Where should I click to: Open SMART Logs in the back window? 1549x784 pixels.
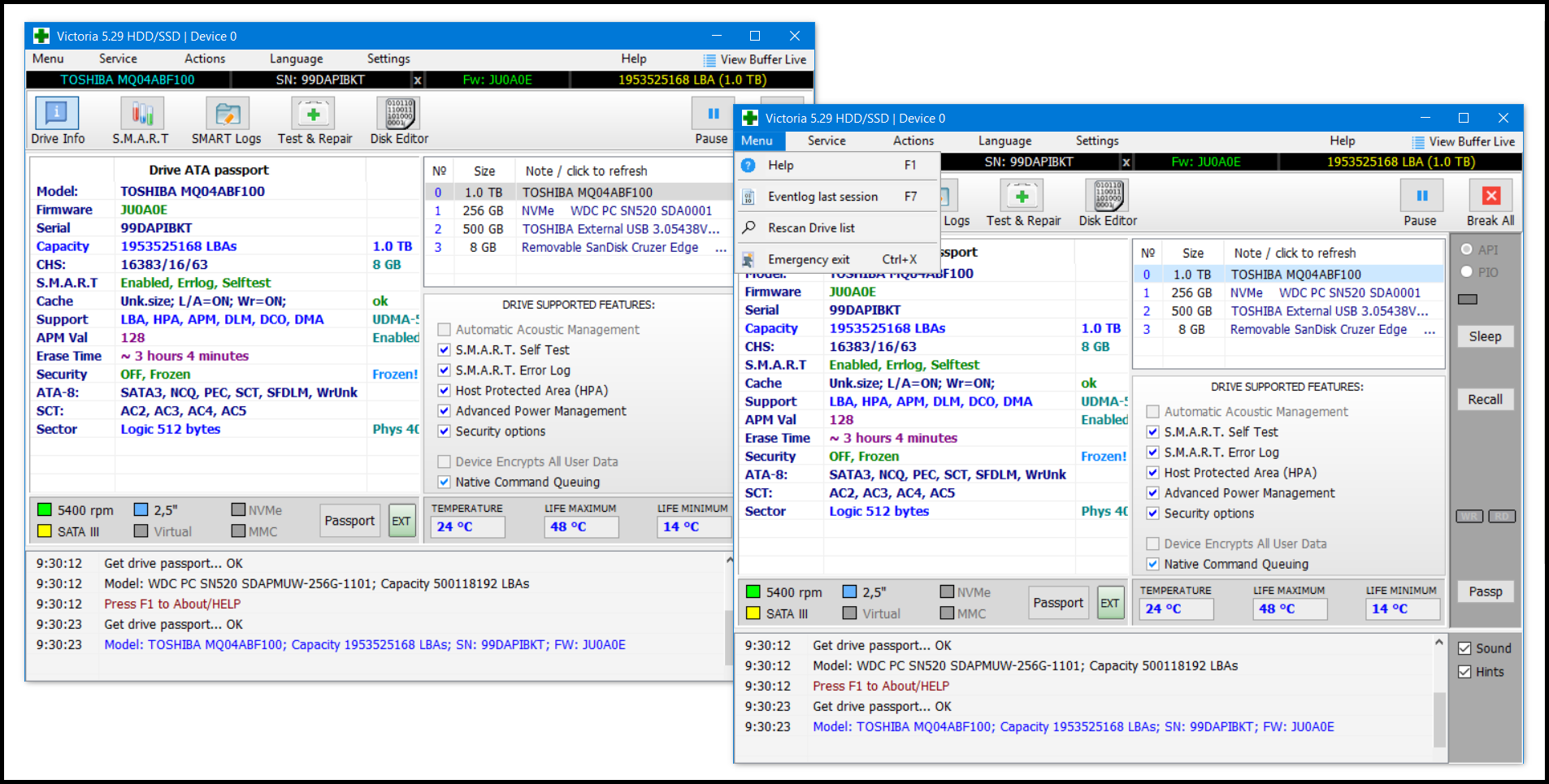[x=227, y=120]
